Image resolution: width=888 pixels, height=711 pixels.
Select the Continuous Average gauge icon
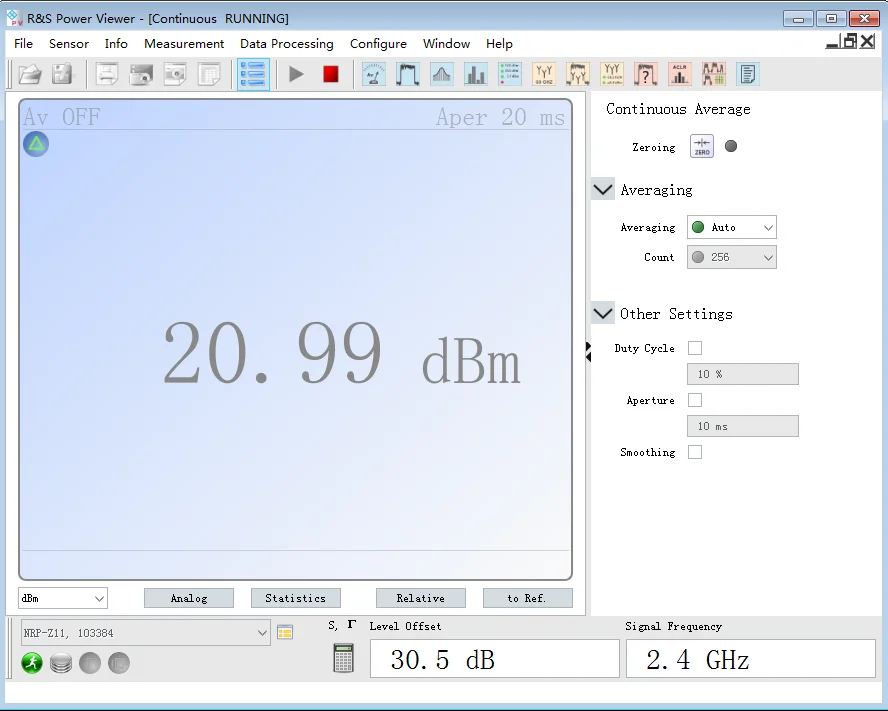(374, 74)
